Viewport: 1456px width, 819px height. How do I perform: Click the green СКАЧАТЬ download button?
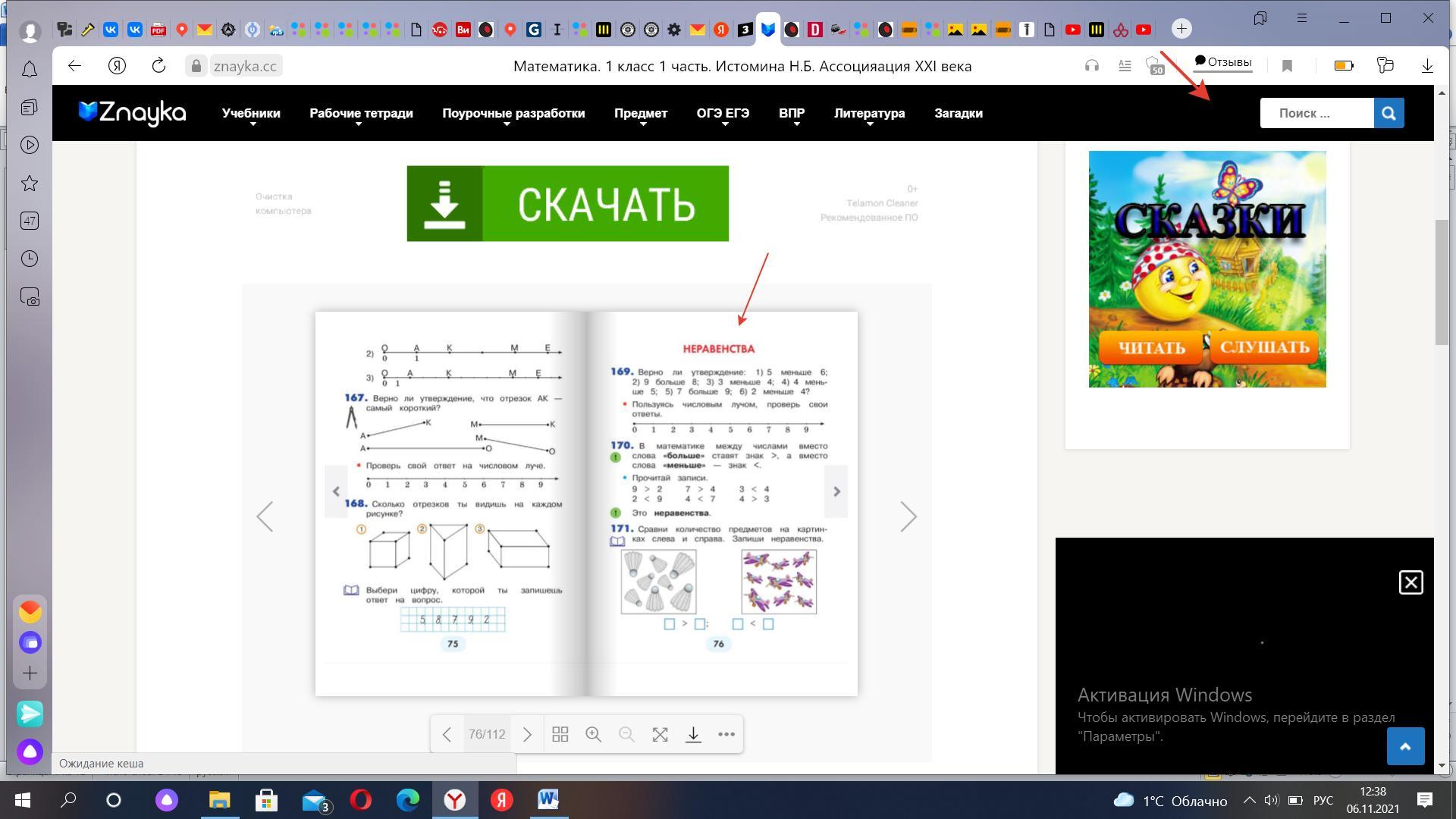coord(567,203)
